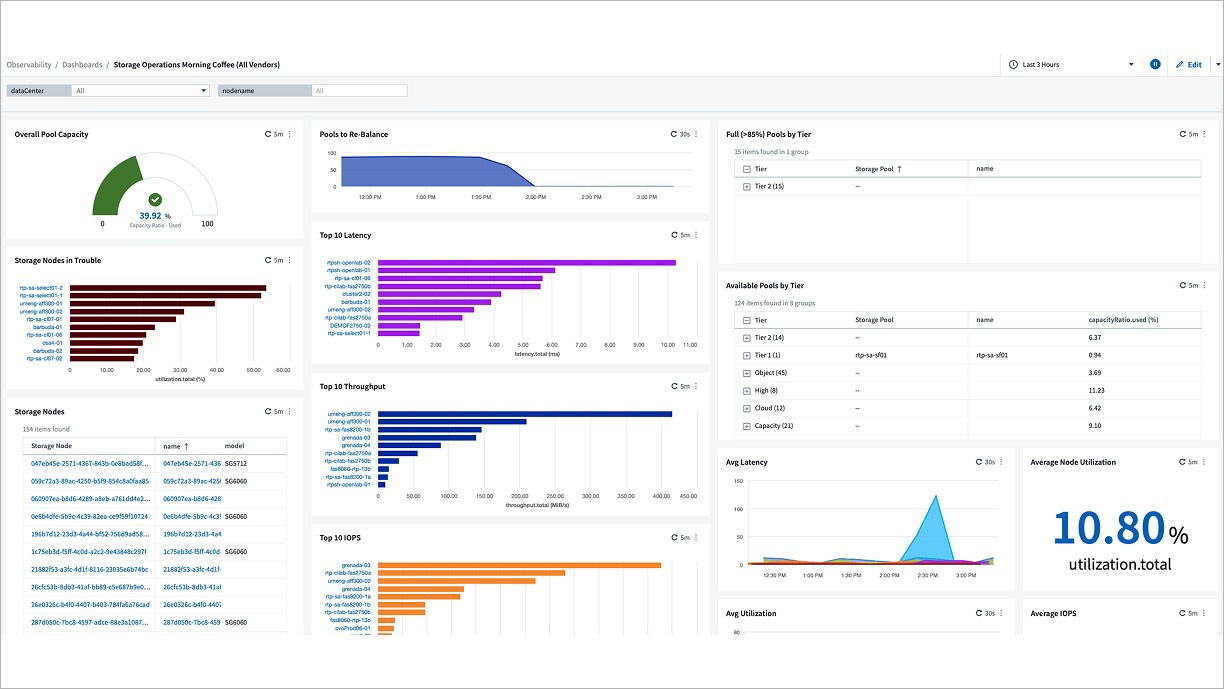1224x689 pixels.
Task: Refresh the Overall Pool Capacity panel
Action: [269, 134]
